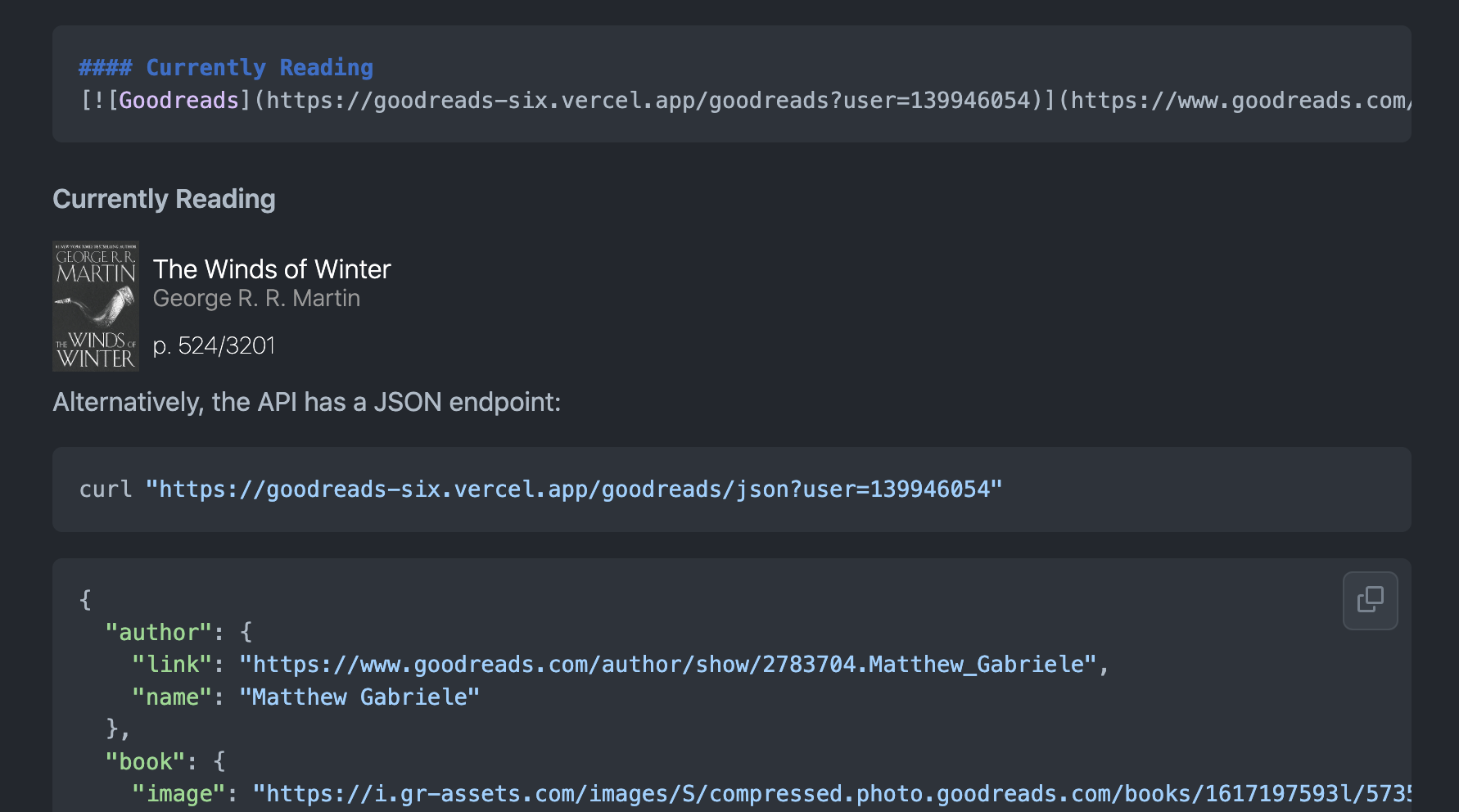
Task: Click the page progress text p. 524/3201
Action: 214,345
